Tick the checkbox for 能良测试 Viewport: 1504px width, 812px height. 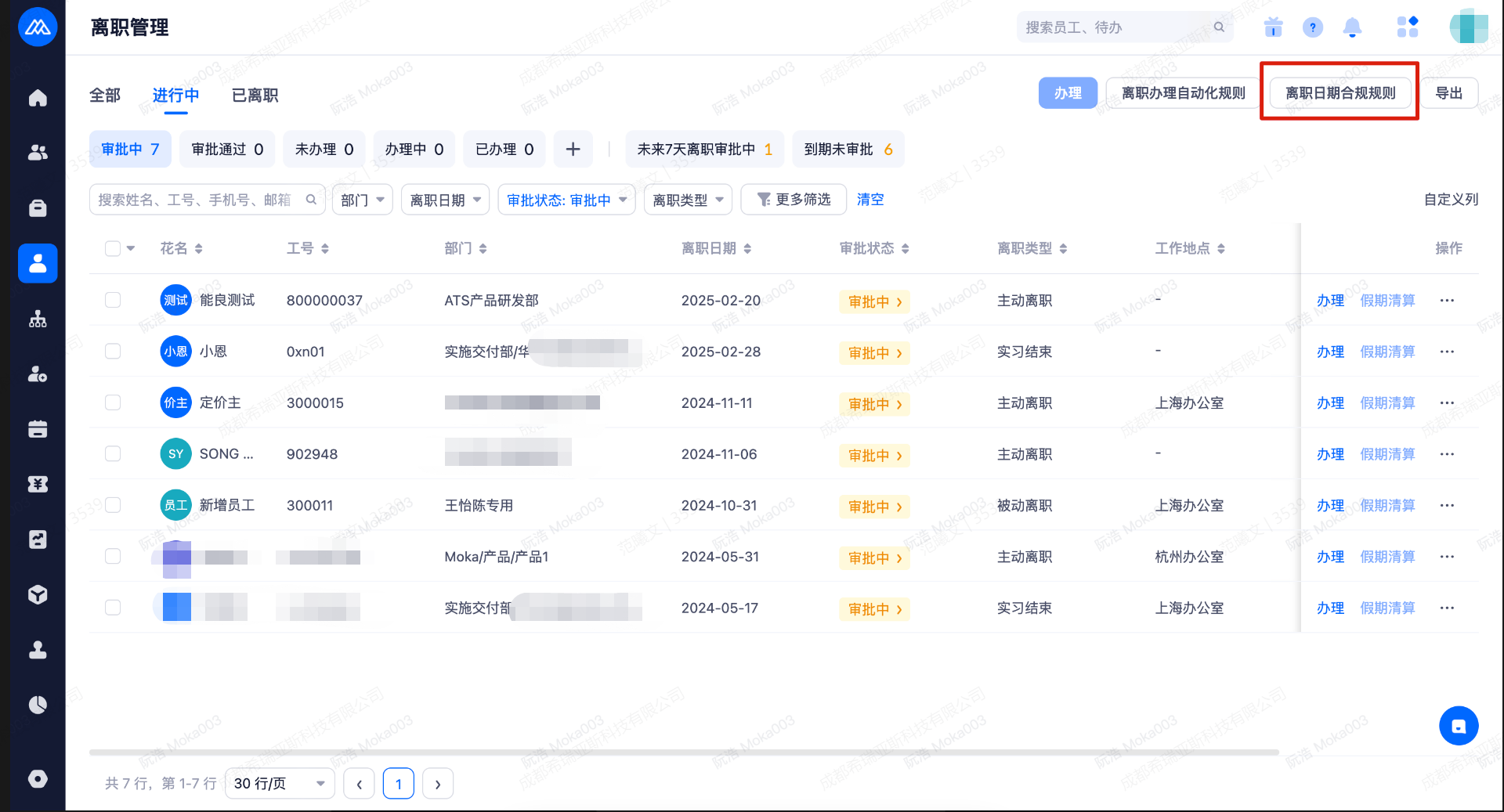[x=113, y=300]
